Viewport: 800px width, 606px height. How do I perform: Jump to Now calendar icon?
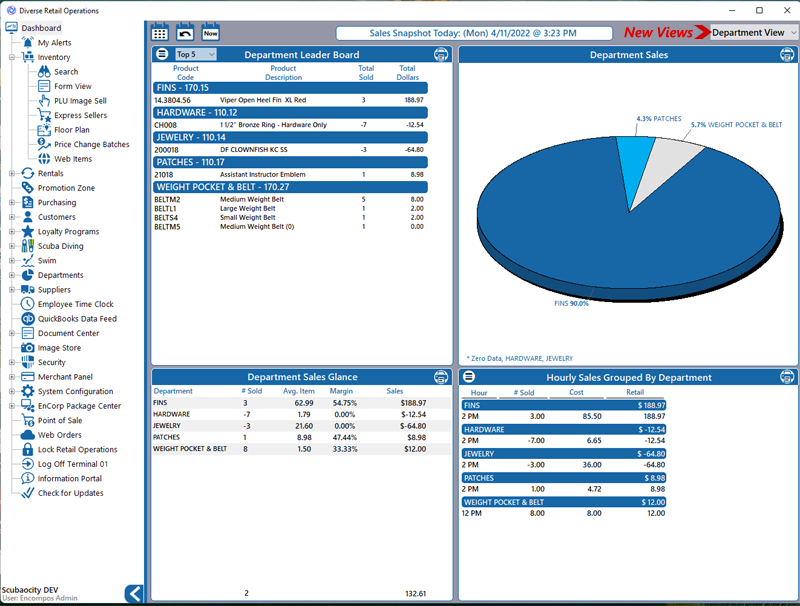tap(210, 33)
